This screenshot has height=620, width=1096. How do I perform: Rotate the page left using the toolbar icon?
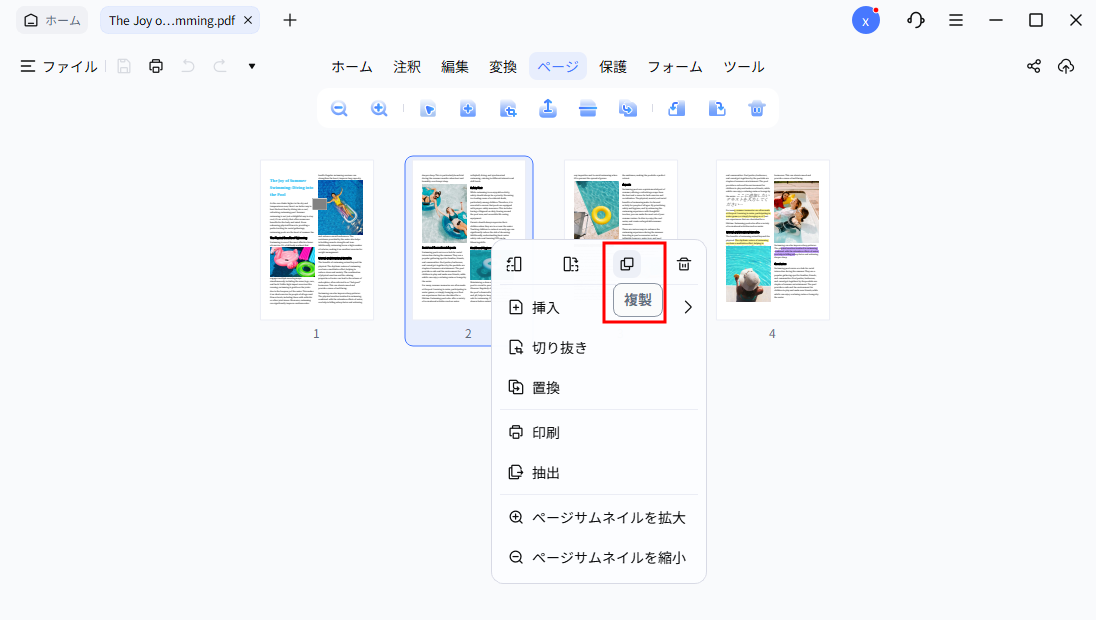point(676,108)
